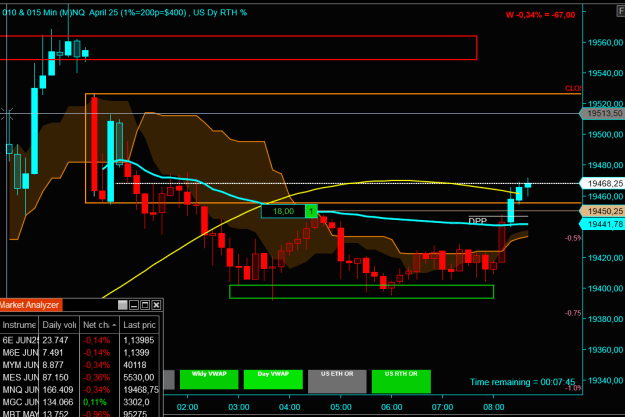Toggle the US RTH OR button
The height and width of the screenshot is (417, 625).
pyautogui.click(x=401, y=381)
